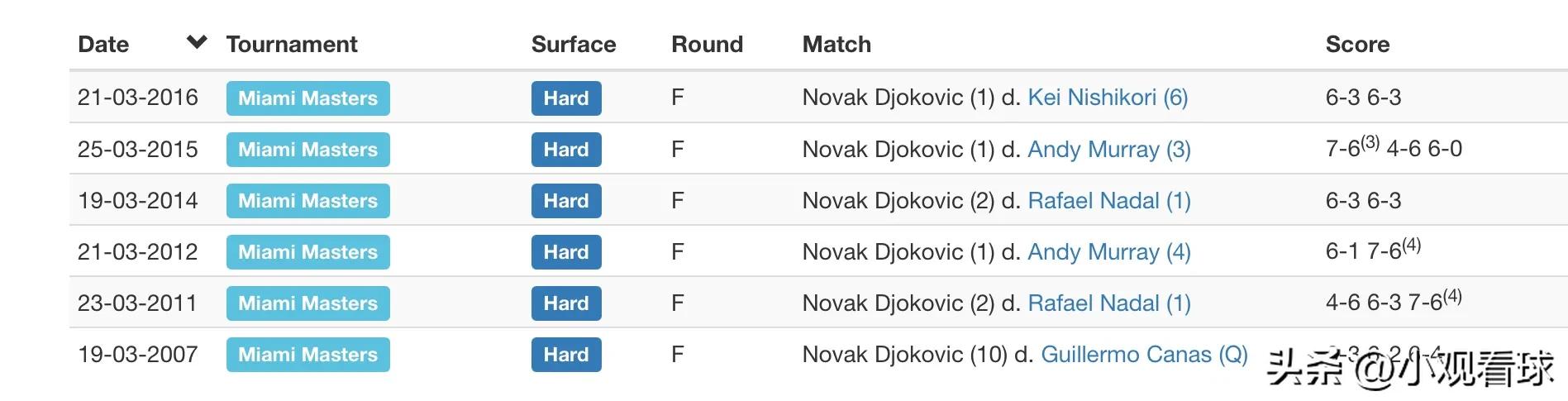The height and width of the screenshot is (401, 1568).
Task: Click Miami Masters badge for 19-03-2014
Action: (307, 201)
